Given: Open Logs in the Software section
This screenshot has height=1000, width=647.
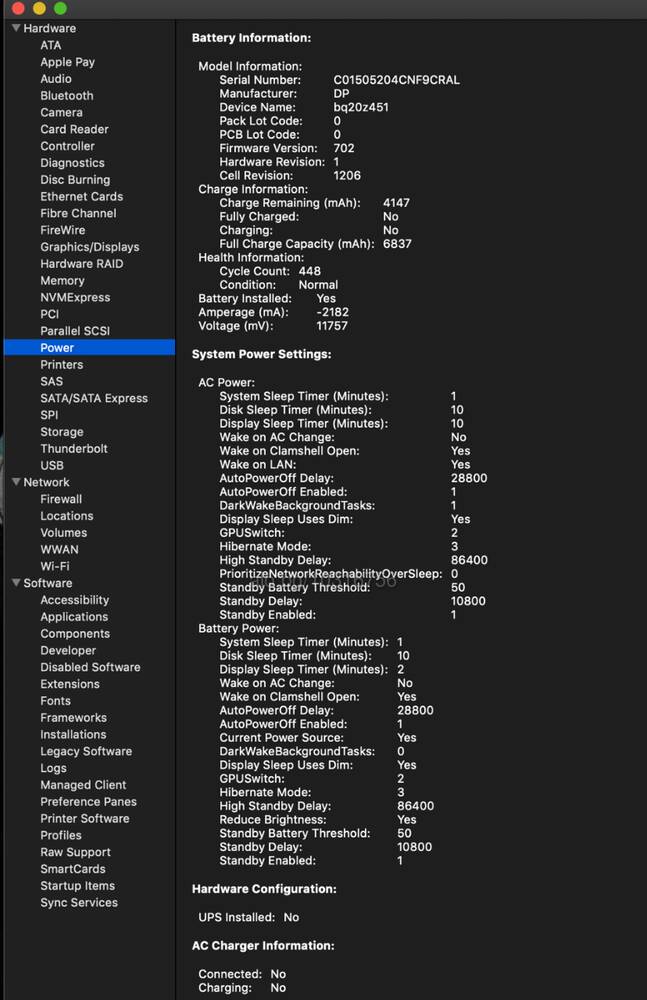Looking at the screenshot, I should click(53, 768).
